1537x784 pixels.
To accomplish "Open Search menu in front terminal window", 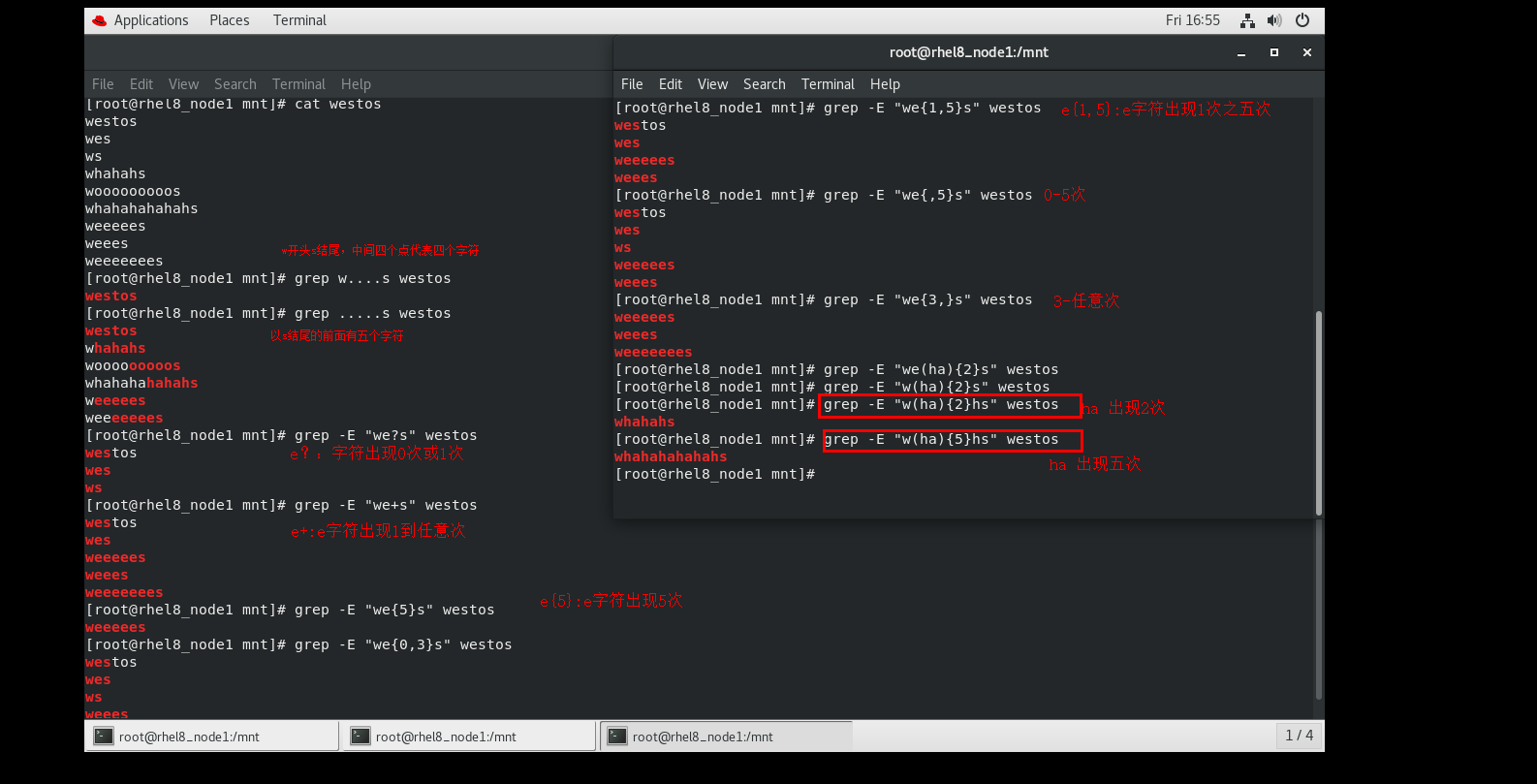I will click(x=765, y=84).
